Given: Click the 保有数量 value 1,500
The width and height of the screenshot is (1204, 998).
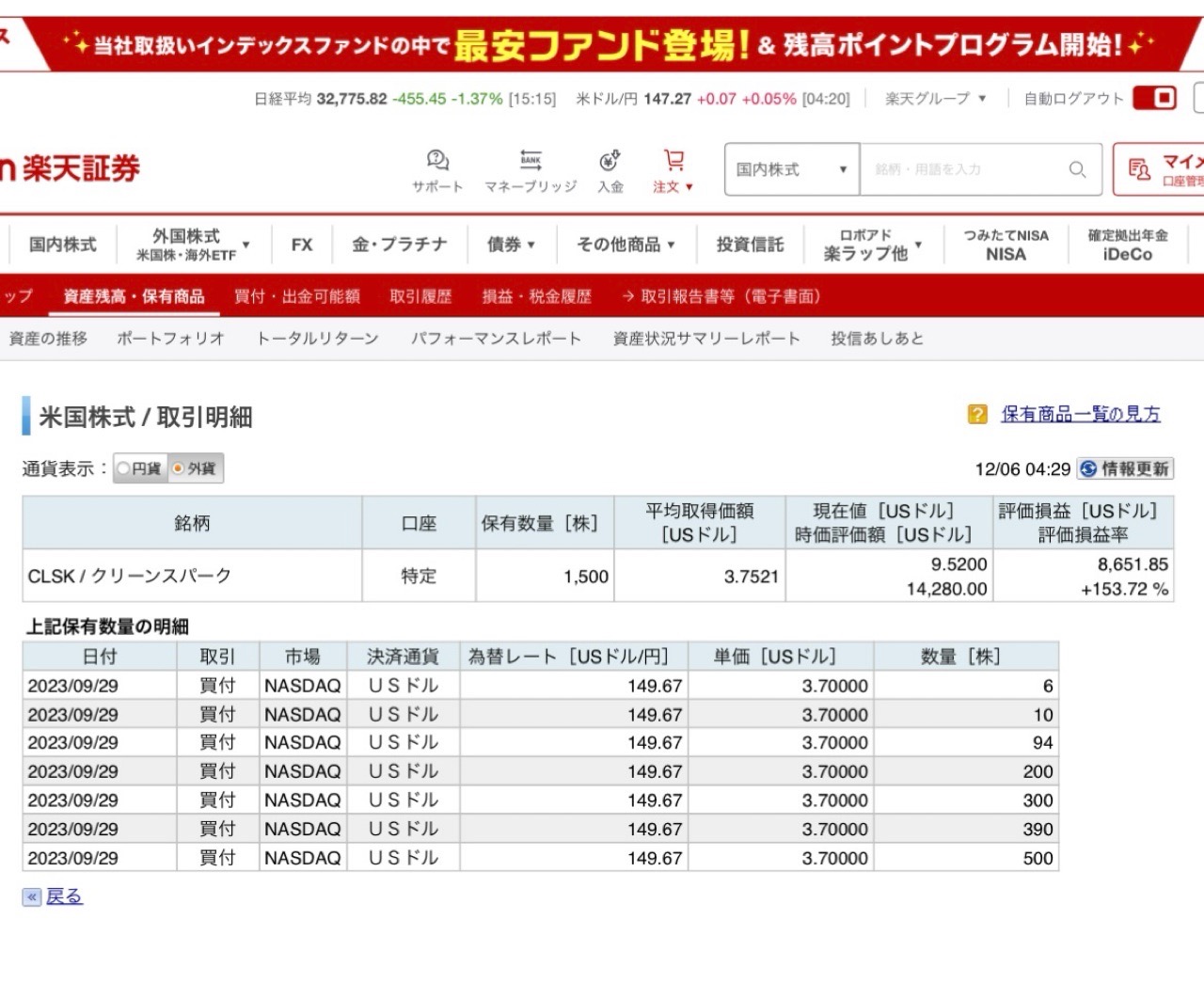Looking at the screenshot, I should click(x=586, y=577).
